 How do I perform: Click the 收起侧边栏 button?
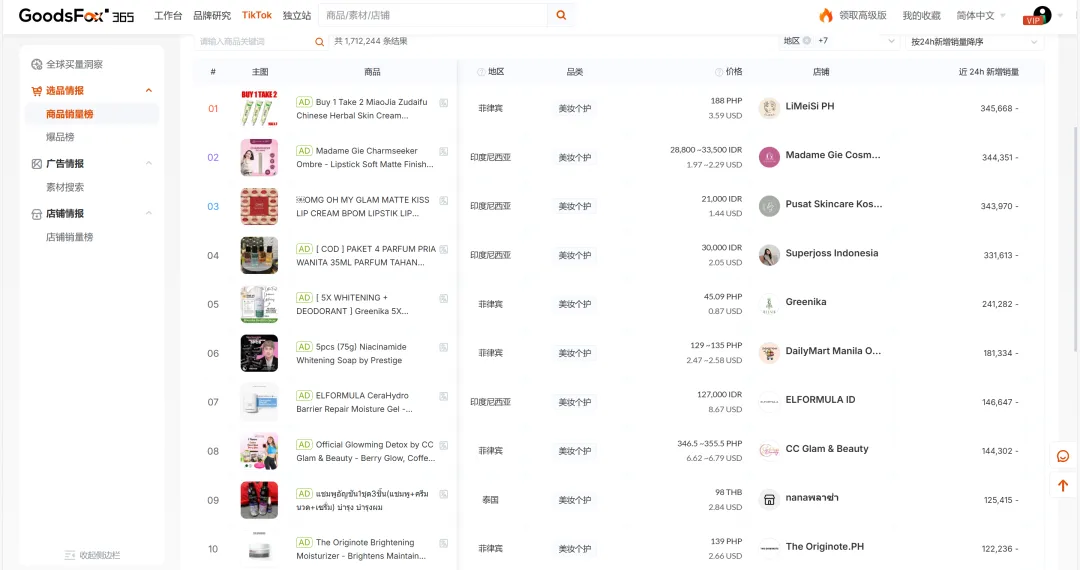pyautogui.click(x=92, y=555)
